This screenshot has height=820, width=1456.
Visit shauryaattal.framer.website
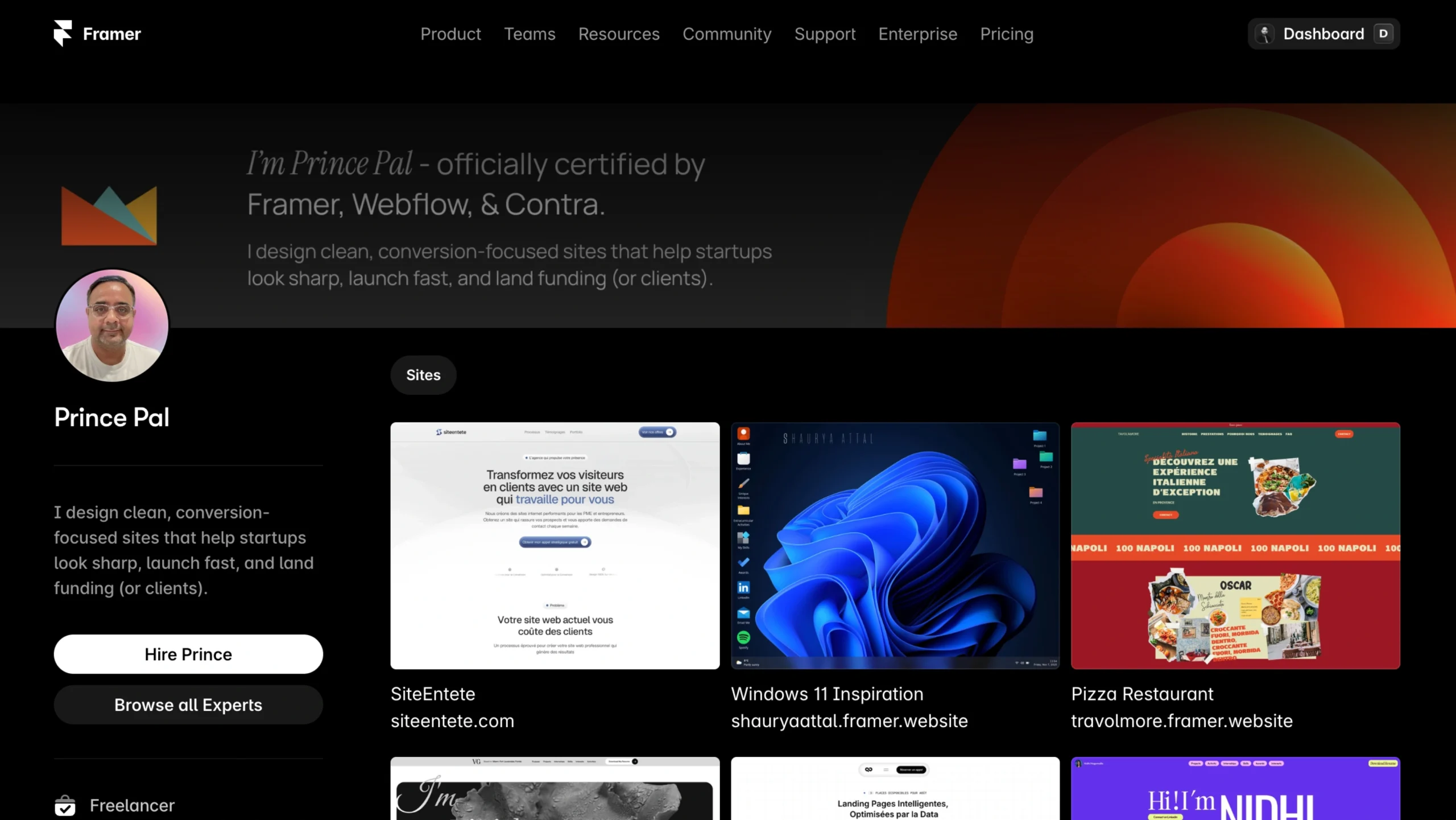click(x=849, y=720)
